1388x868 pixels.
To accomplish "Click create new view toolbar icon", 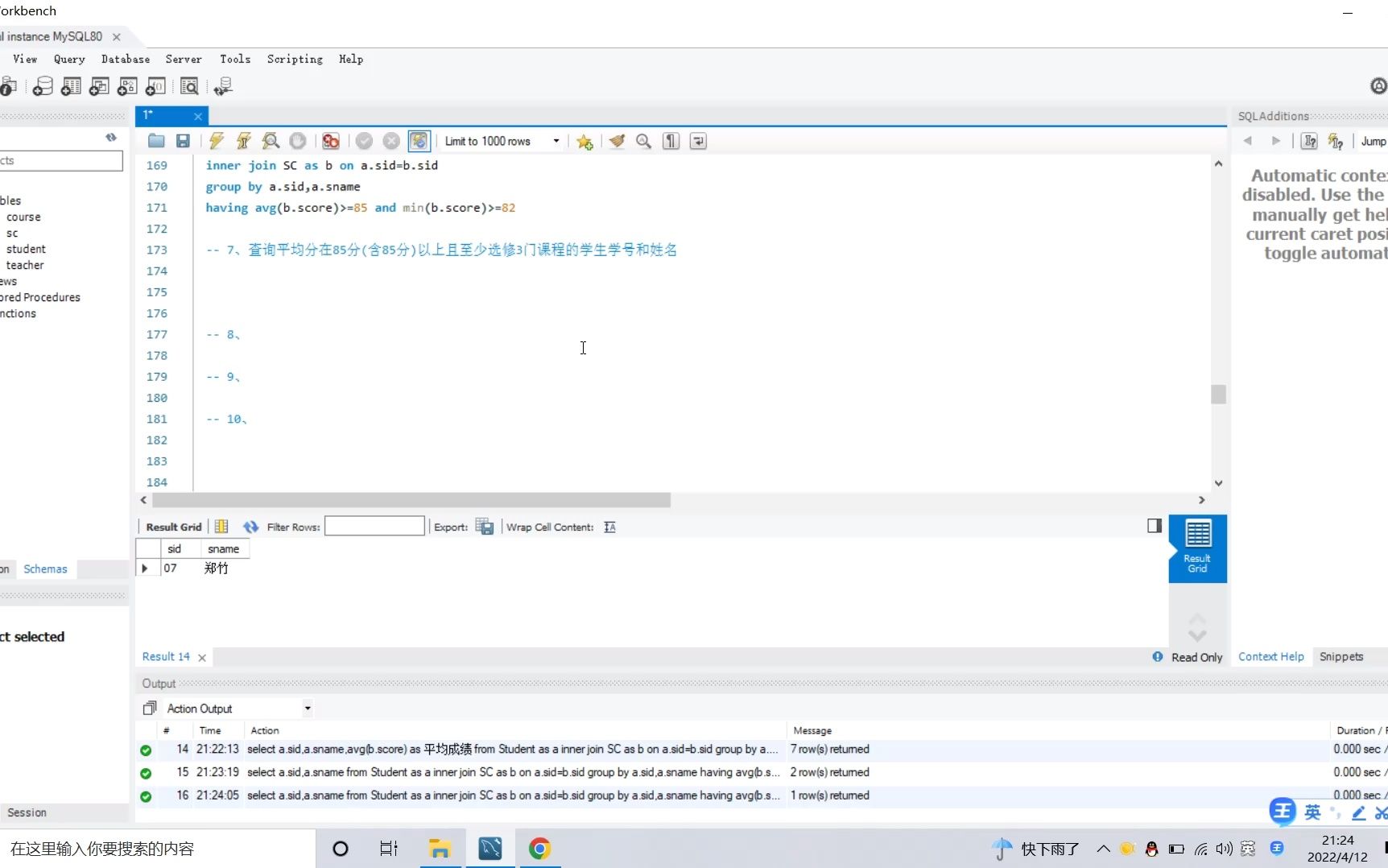I will click(x=99, y=86).
